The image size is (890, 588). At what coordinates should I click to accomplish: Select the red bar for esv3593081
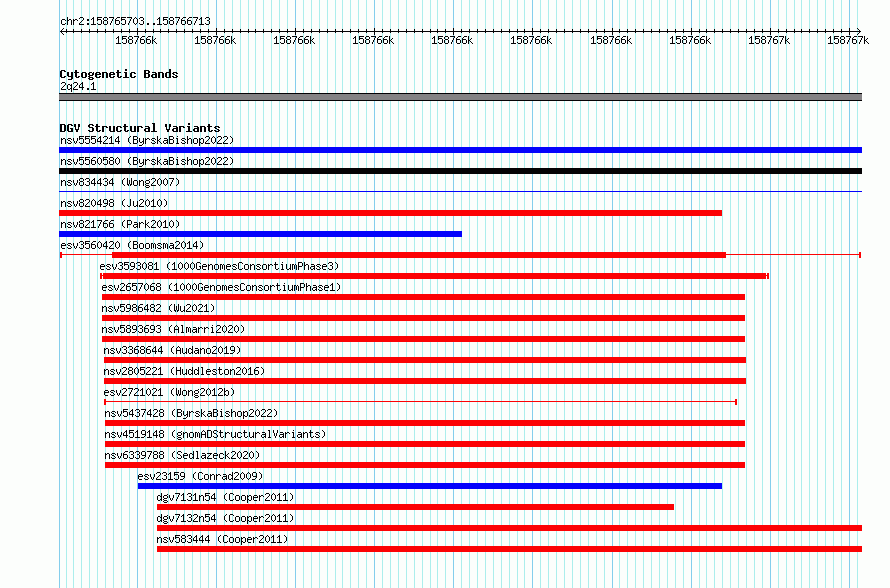pos(434,276)
